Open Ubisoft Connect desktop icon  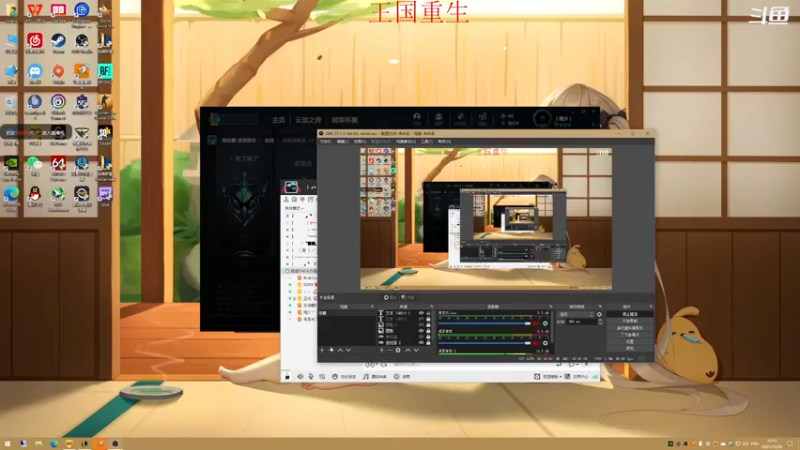pyautogui.click(x=58, y=103)
